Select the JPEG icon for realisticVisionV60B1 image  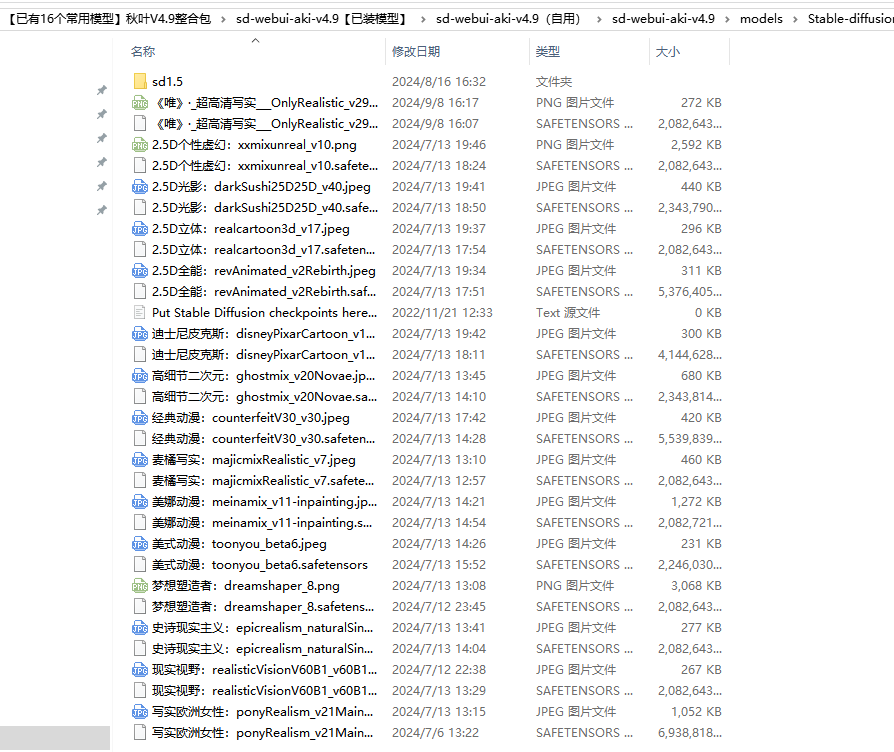coord(140,670)
